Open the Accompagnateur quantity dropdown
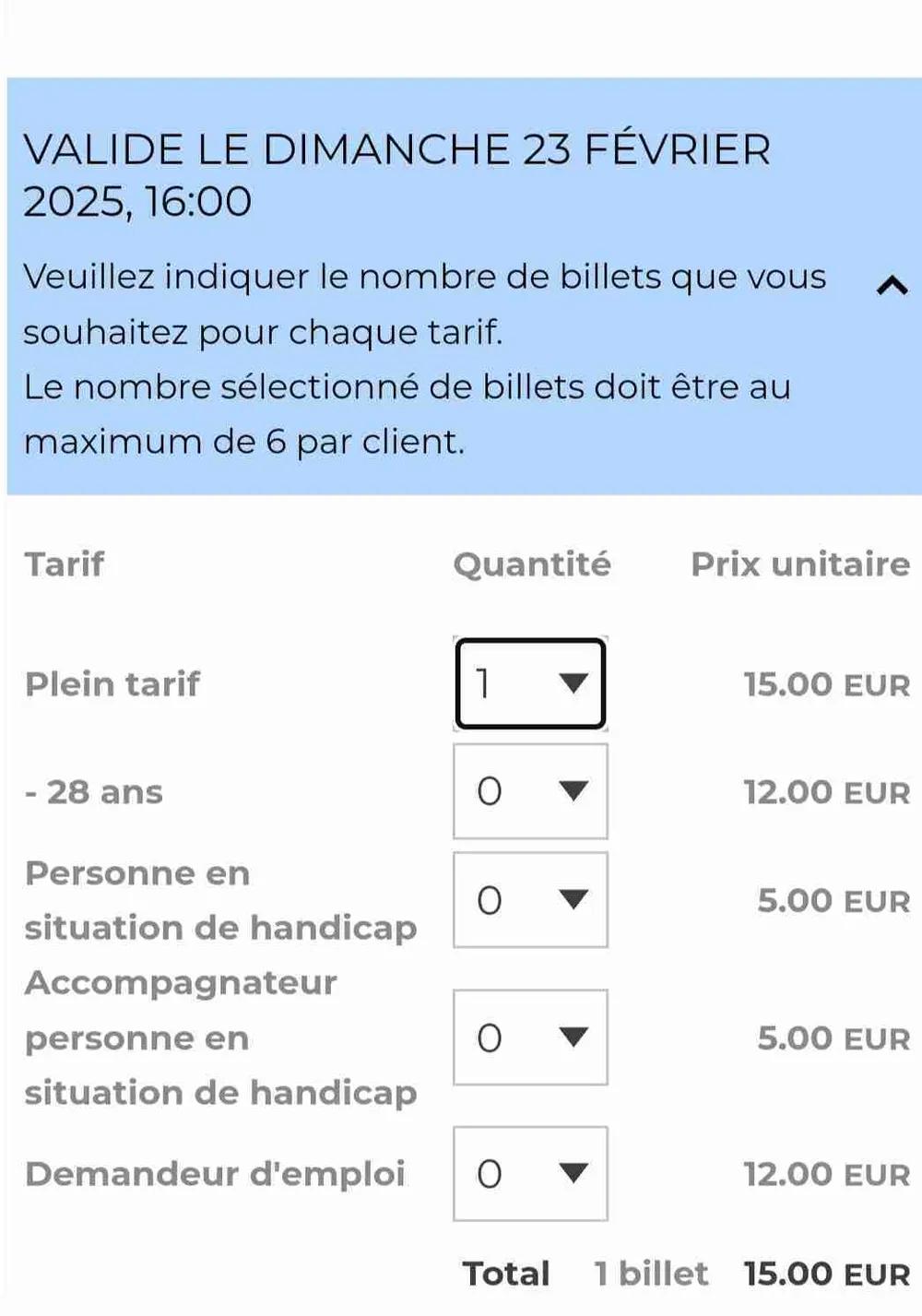The width and height of the screenshot is (922, 1316). [x=530, y=1037]
